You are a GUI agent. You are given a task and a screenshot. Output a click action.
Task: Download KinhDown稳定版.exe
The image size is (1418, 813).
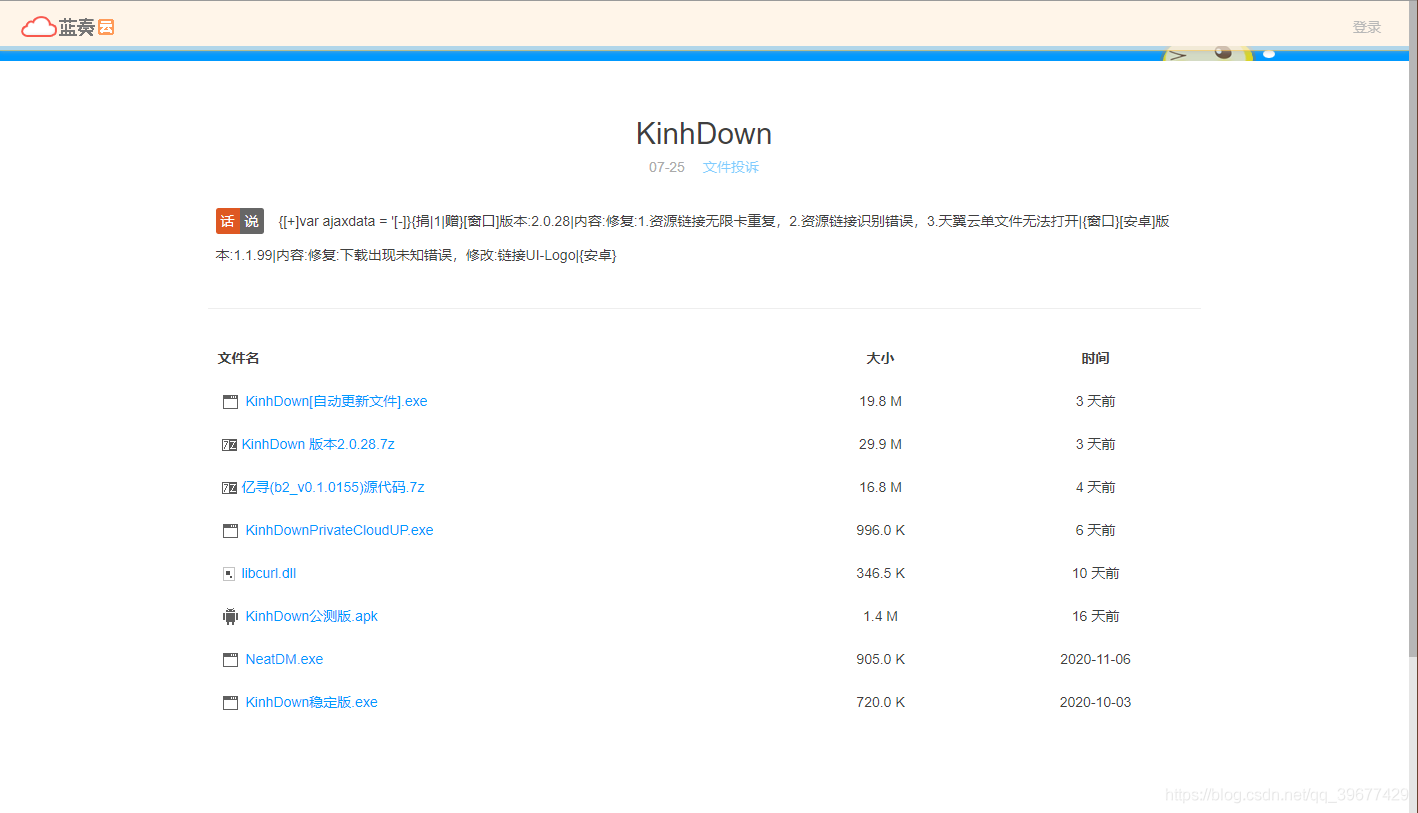pyautogui.click(x=312, y=702)
